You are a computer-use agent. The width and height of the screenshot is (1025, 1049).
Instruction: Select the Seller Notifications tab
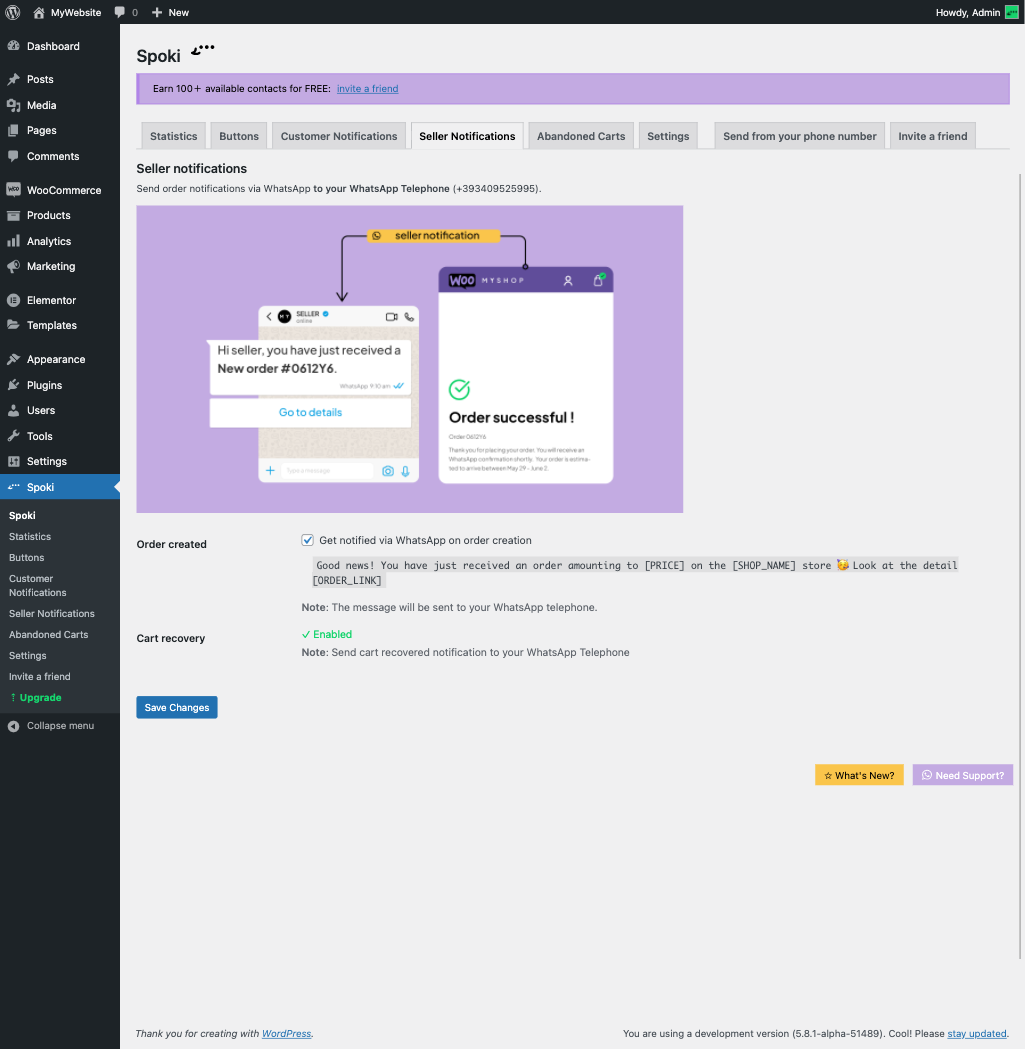pyautogui.click(x=467, y=136)
